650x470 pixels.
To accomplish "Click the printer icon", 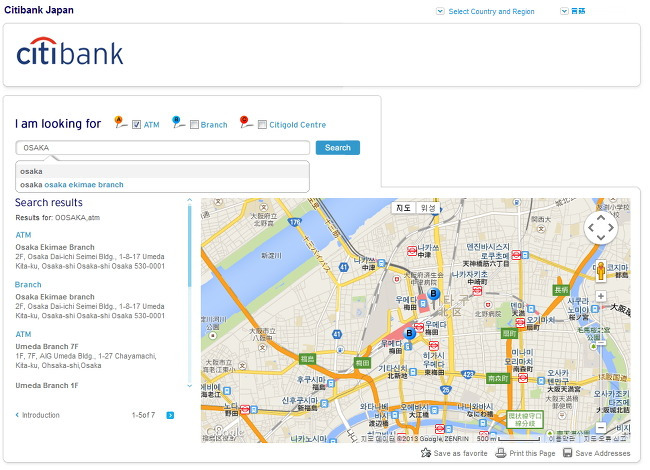I will tap(501, 453).
